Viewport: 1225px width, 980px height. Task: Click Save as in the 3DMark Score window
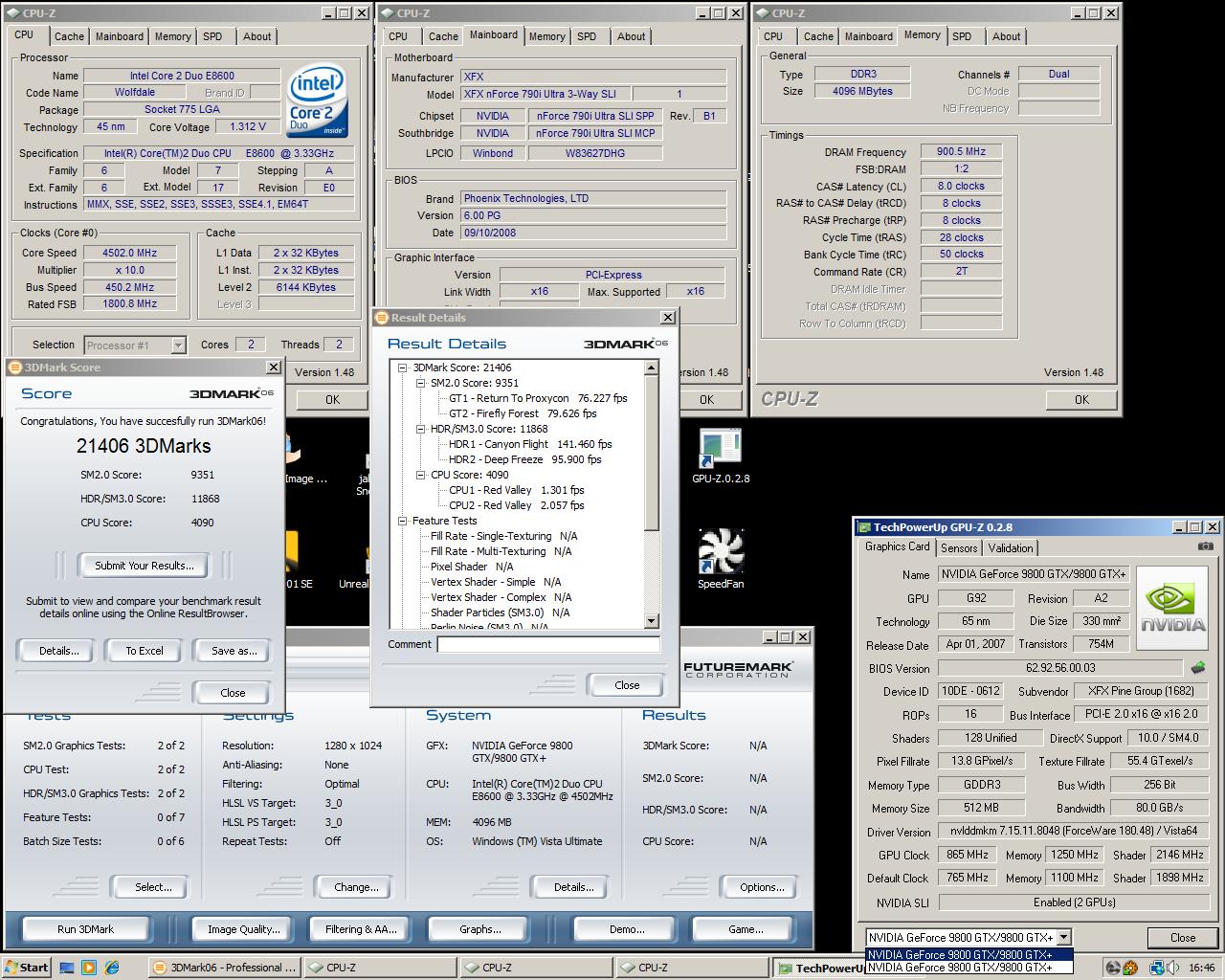click(x=234, y=651)
